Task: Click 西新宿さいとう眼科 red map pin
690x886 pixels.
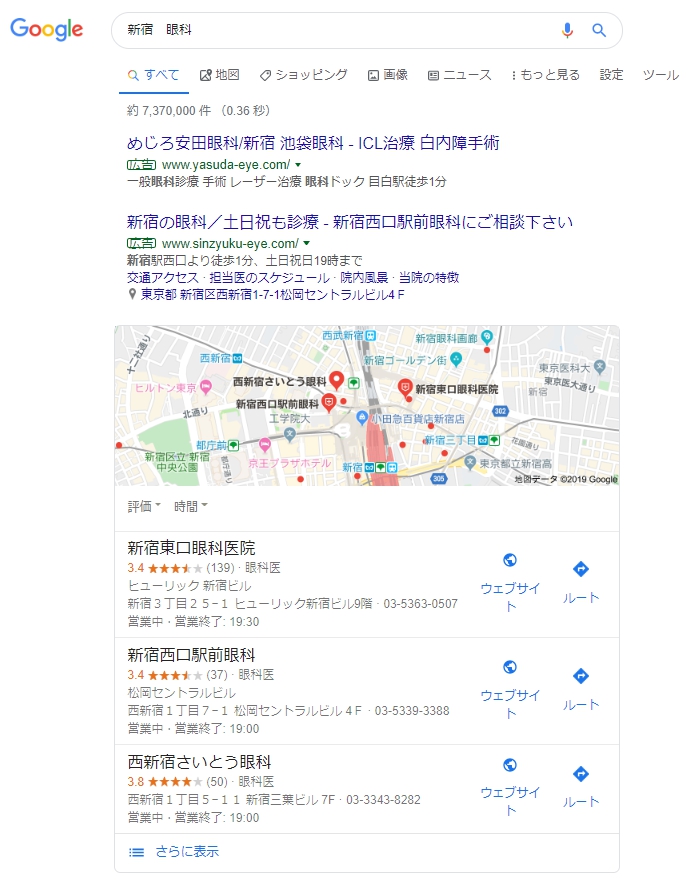Action: point(337,380)
